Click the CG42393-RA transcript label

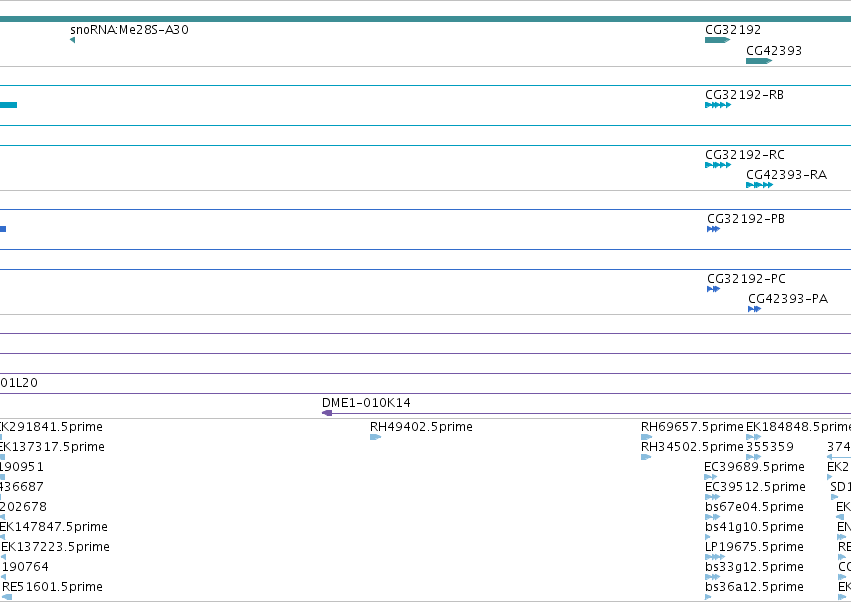[786, 175]
